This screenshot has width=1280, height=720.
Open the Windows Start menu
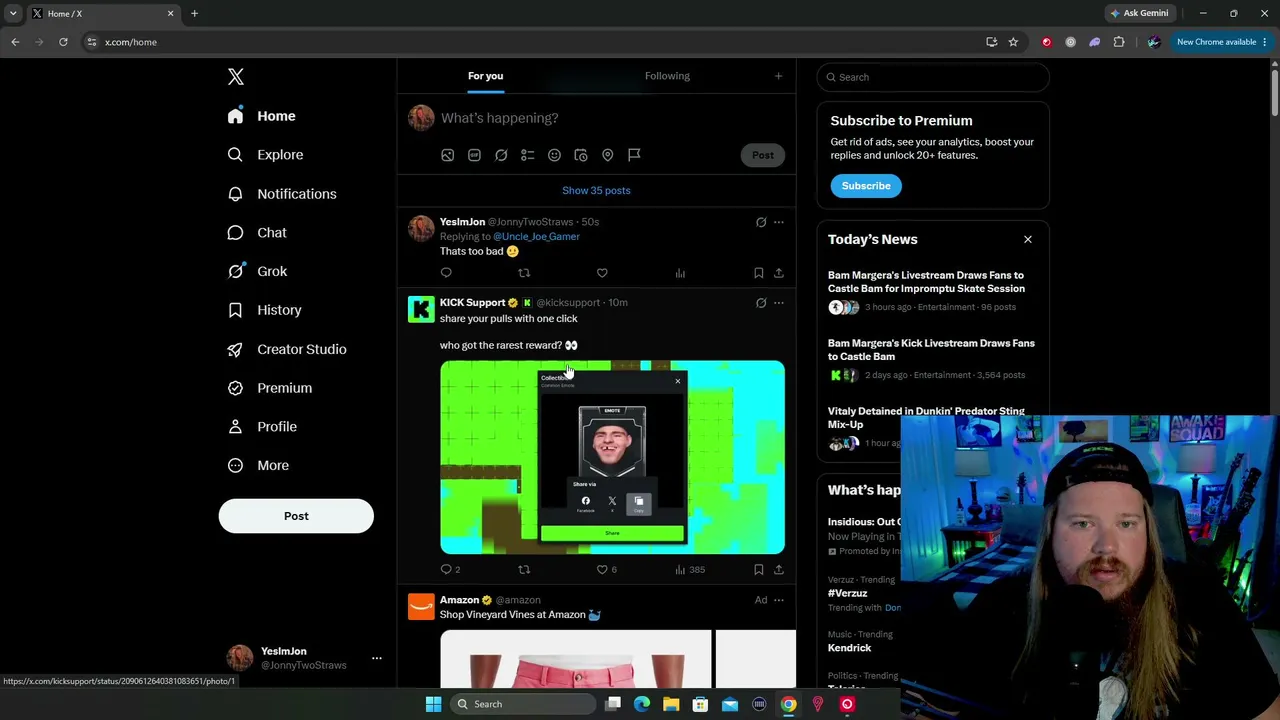(x=433, y=704)
